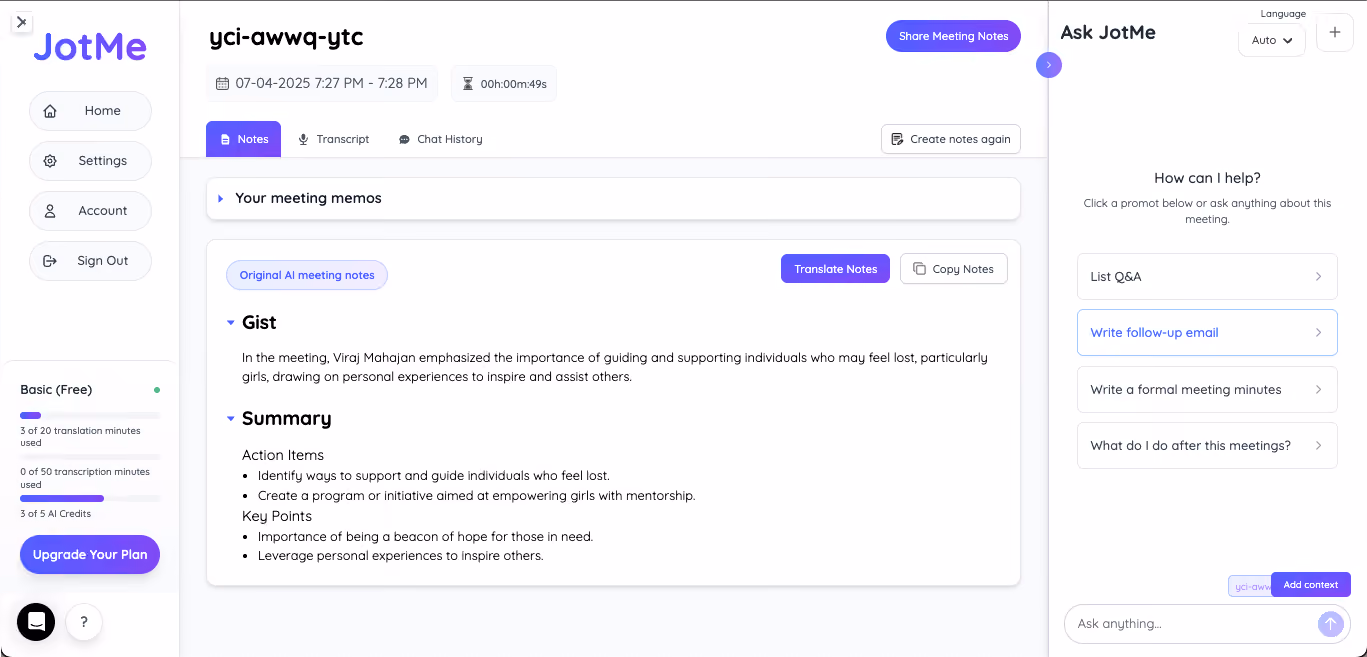Collapse the Summary section

coord(231,419)
